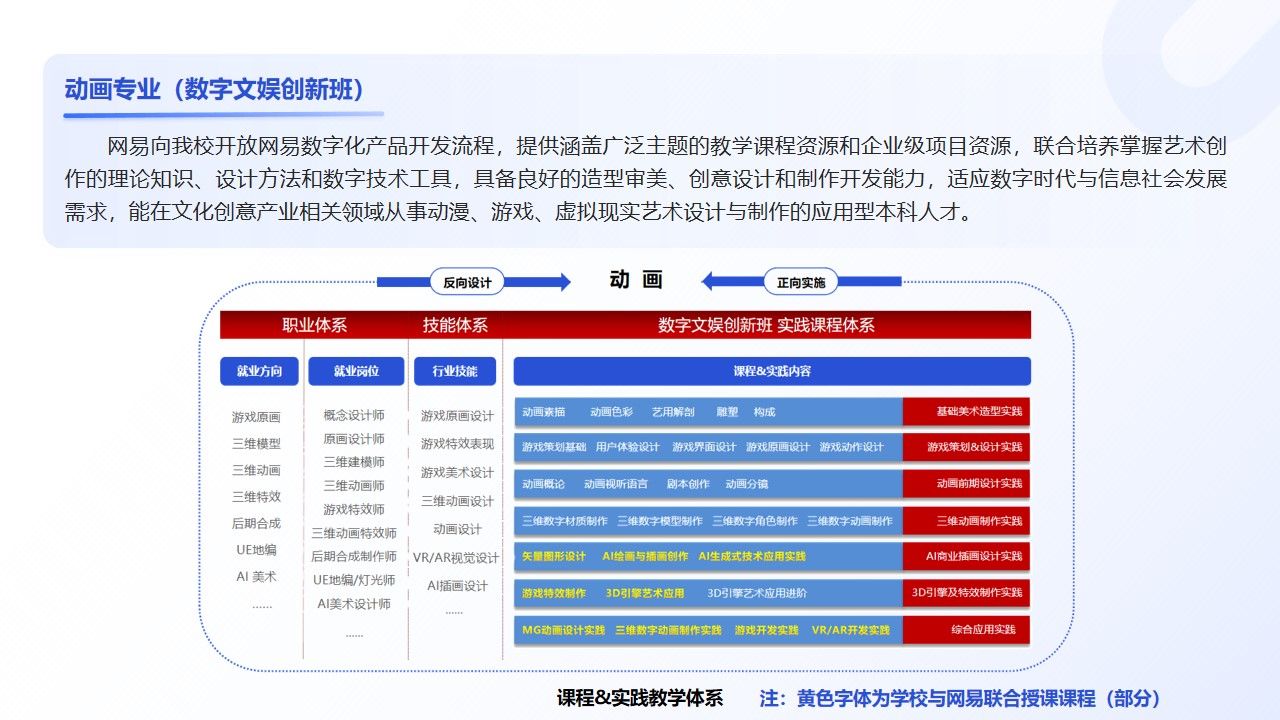Screen dimensions: 1280x720
Task: Click the 课程&实践内容 header bar
Action: coord(772,371)
